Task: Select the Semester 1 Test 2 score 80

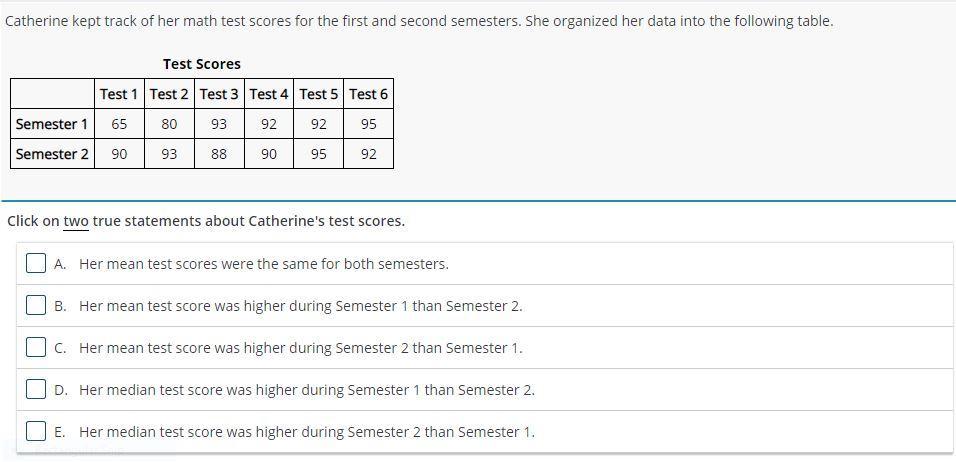Action: point(169,124)
